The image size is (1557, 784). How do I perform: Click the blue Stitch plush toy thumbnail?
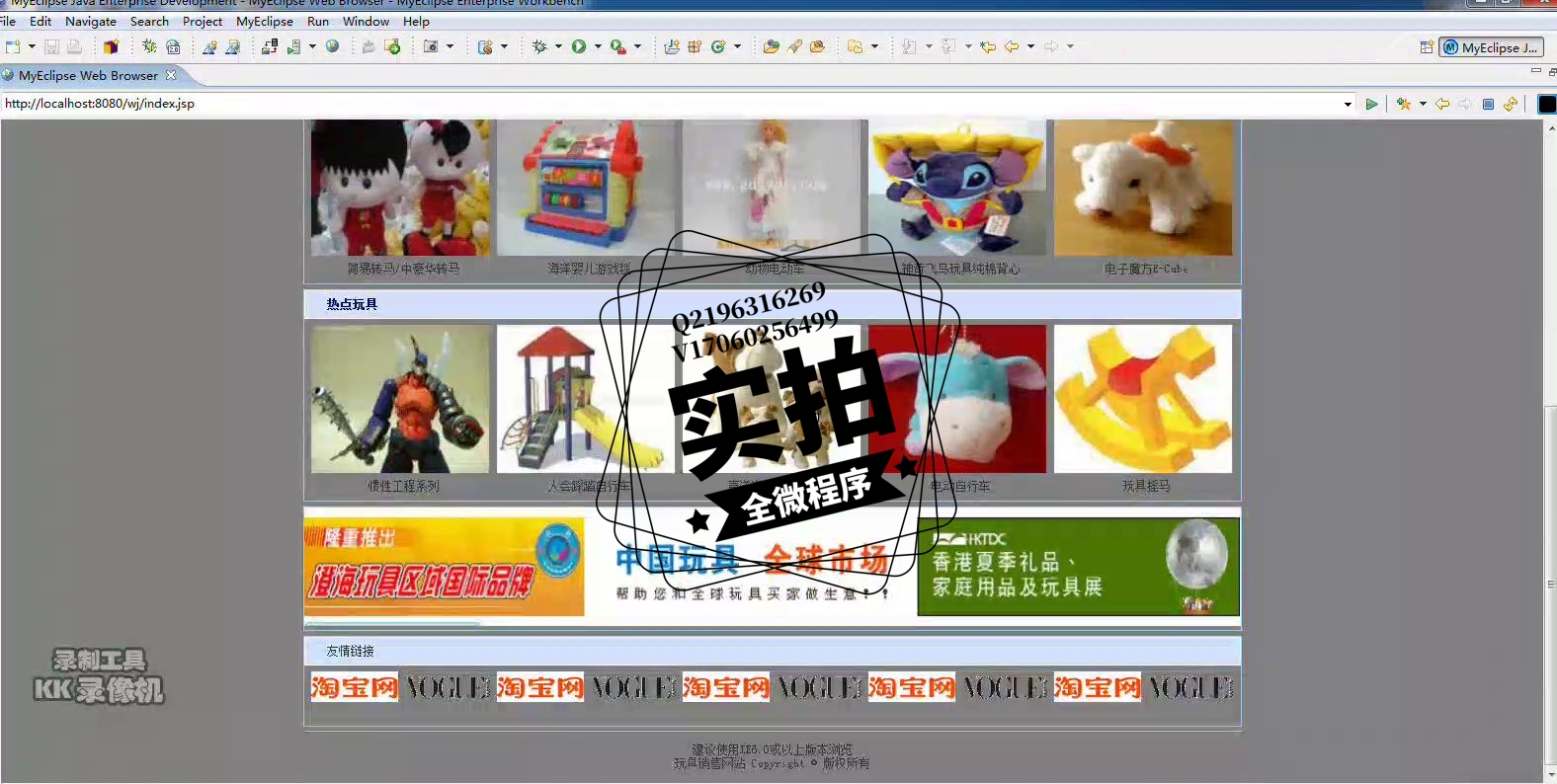click(957, 188)
